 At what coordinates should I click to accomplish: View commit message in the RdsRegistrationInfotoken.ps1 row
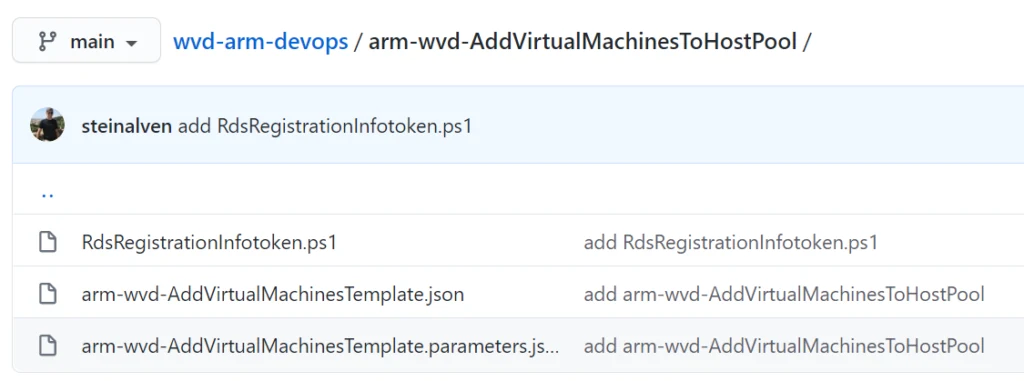pyautogui.click(x=730, y=242)
